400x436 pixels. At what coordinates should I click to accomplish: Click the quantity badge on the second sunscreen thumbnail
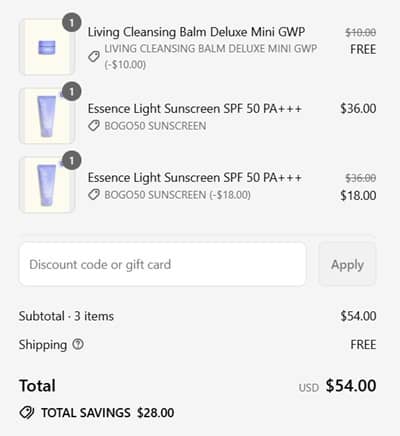pos(72,161)
